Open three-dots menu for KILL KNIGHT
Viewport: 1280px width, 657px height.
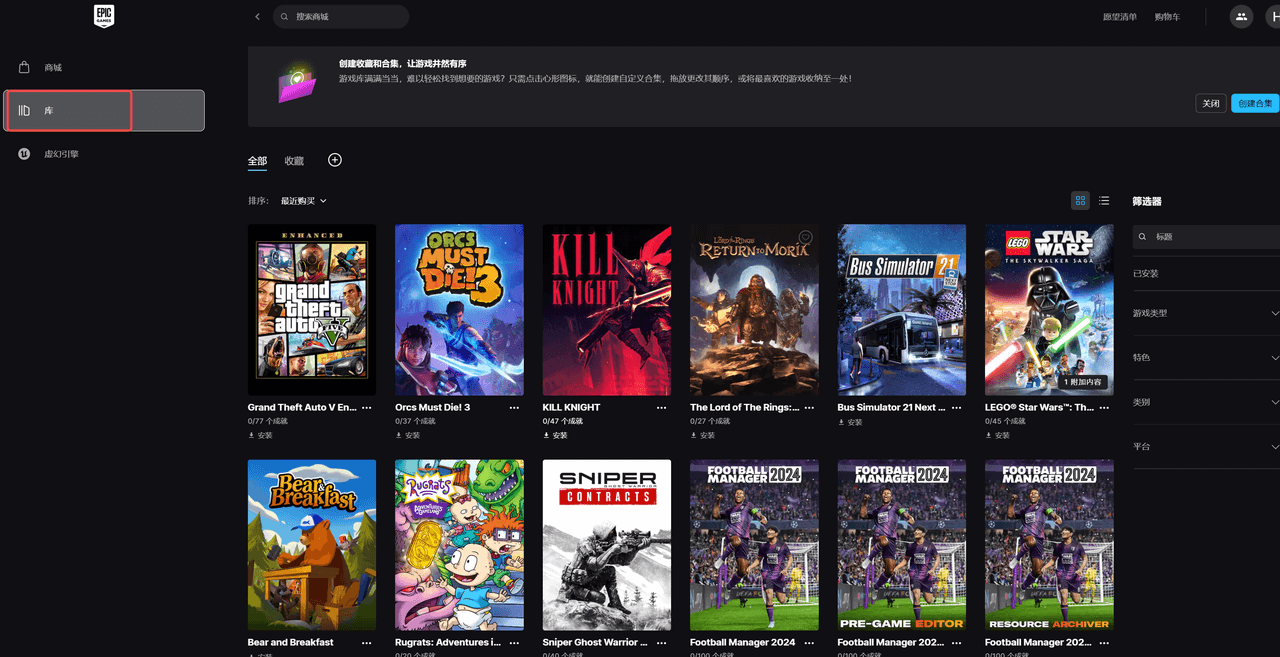(661, 408)
